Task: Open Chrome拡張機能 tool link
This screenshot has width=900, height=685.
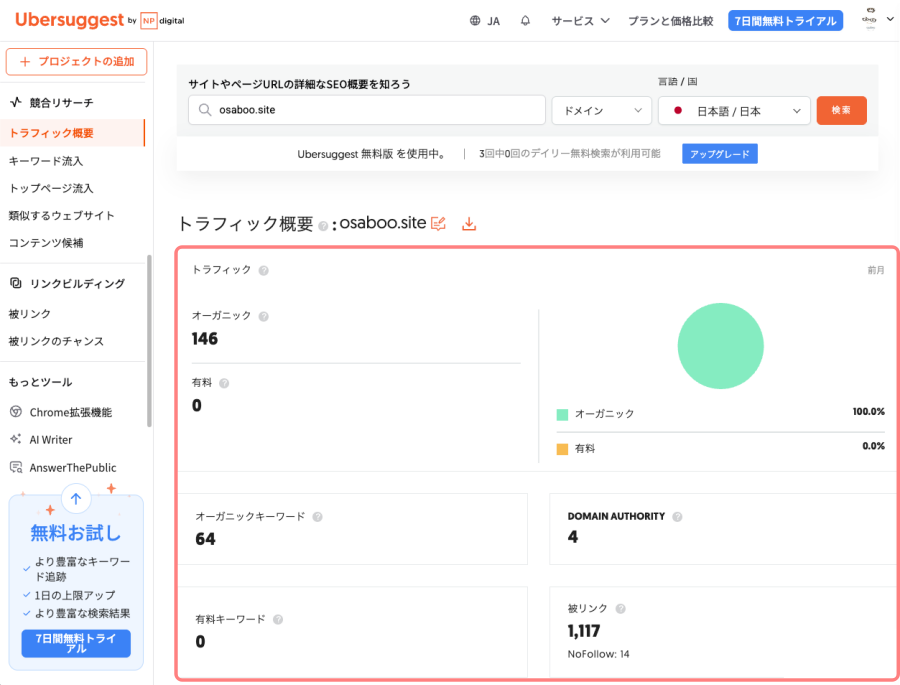Action: (71, 412)
